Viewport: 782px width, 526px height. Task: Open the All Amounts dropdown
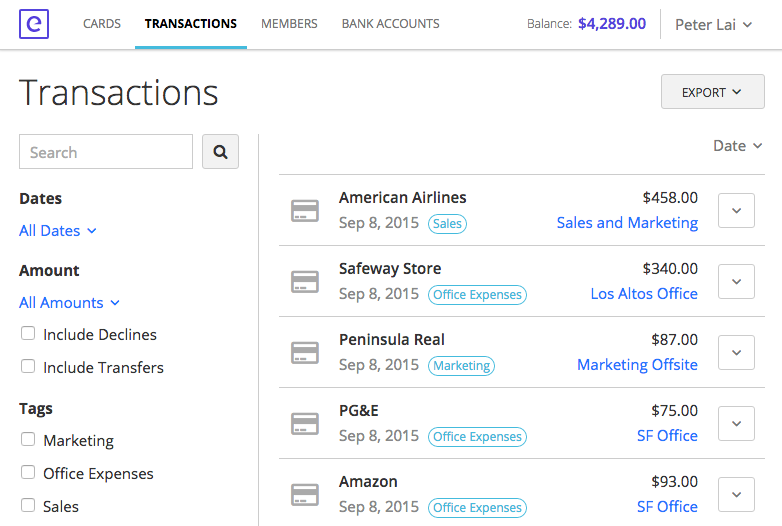tap(69, 303)
